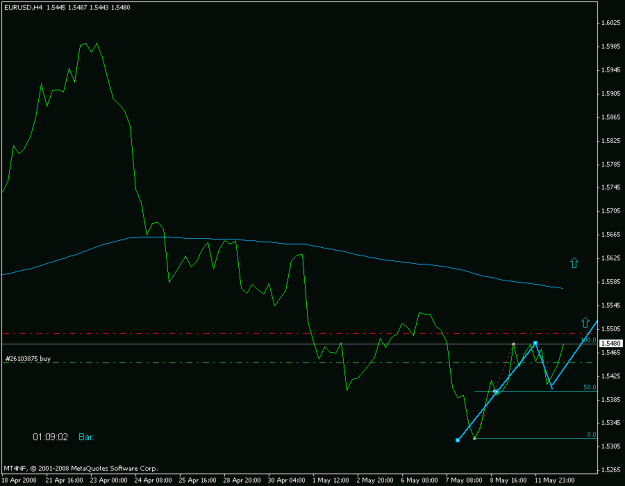Click the trendline anchor at the chart low
Viewport: 625px width, 486px height.
tap(458, 440)
